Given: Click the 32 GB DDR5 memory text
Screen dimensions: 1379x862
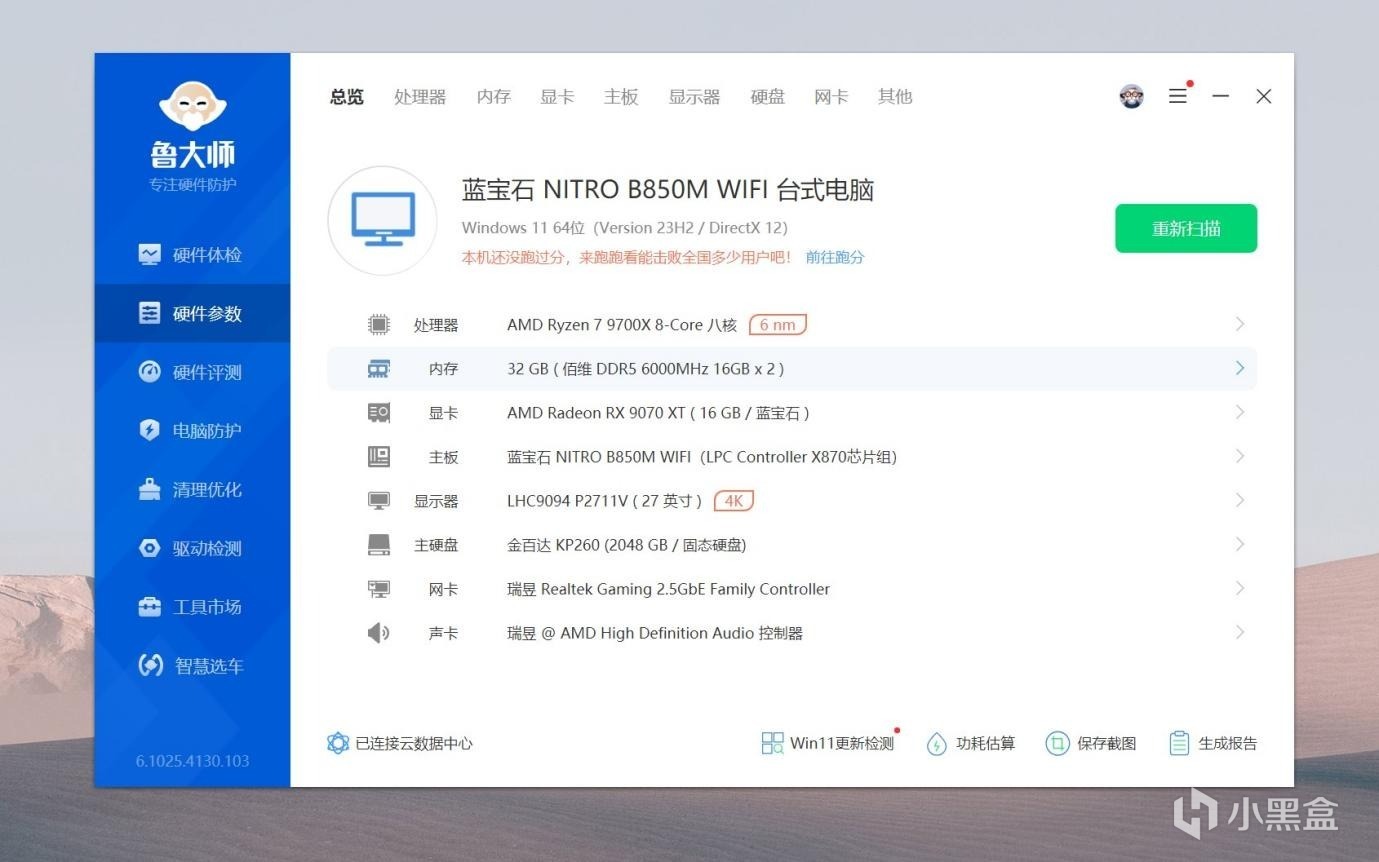Looking at the screenshot, I should 645,368.
